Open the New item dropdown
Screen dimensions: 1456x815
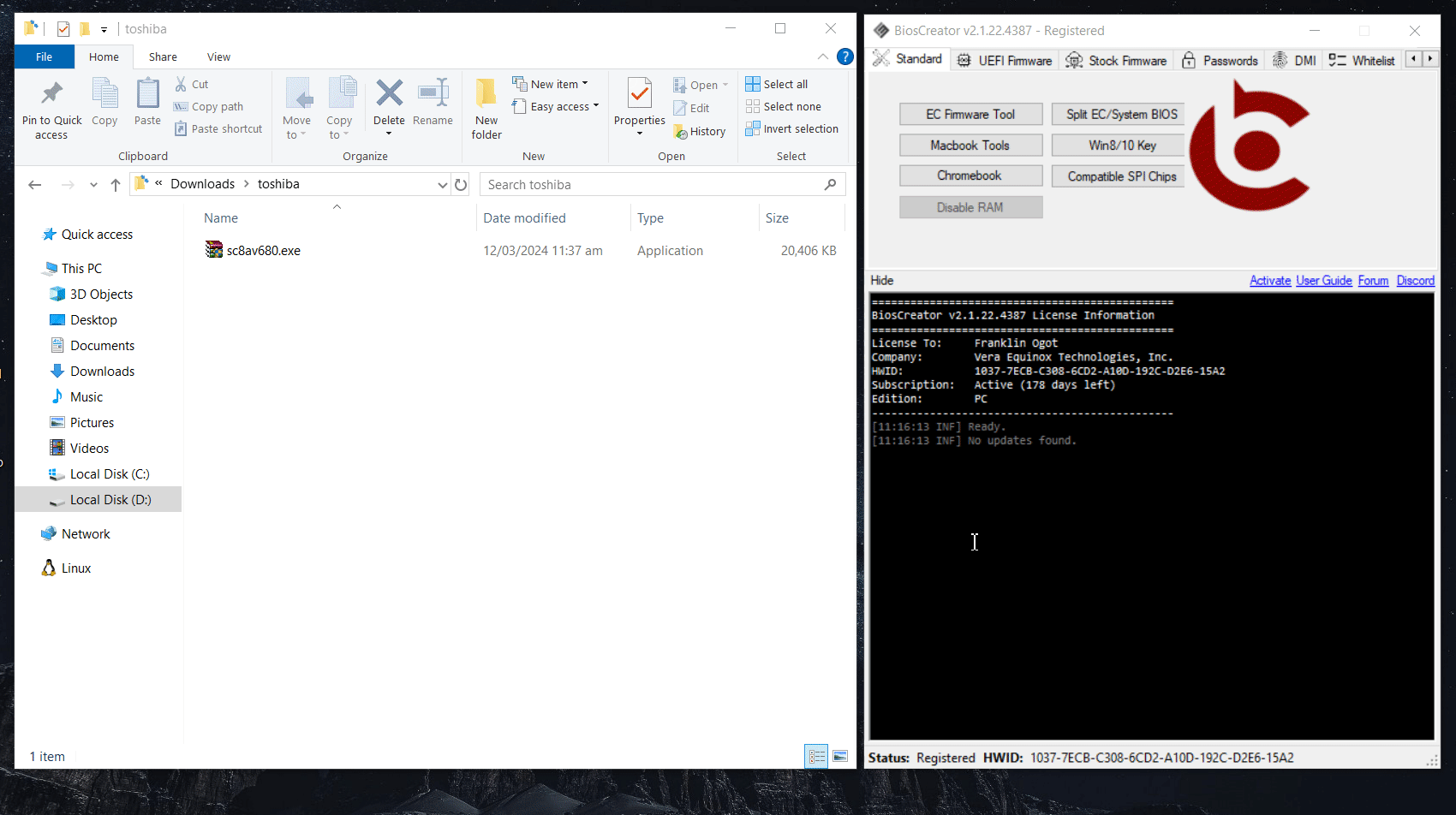tap(551, 84)
